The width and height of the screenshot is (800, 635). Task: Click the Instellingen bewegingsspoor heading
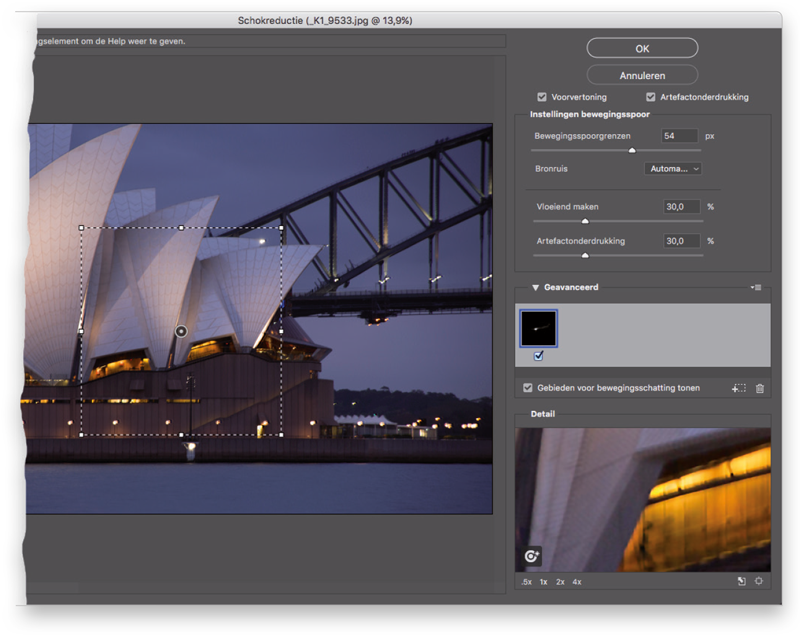pos(590,114)
